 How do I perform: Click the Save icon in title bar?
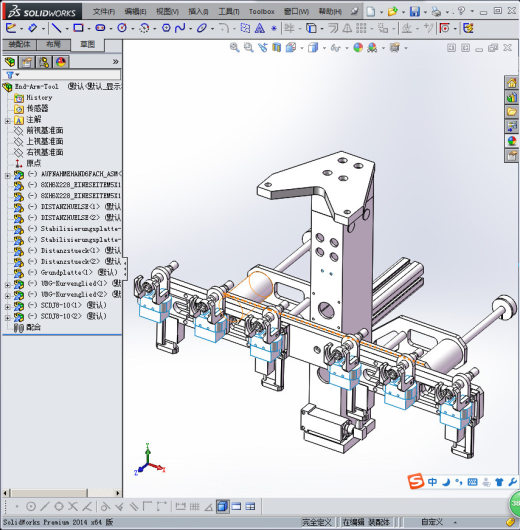point(415,11)
